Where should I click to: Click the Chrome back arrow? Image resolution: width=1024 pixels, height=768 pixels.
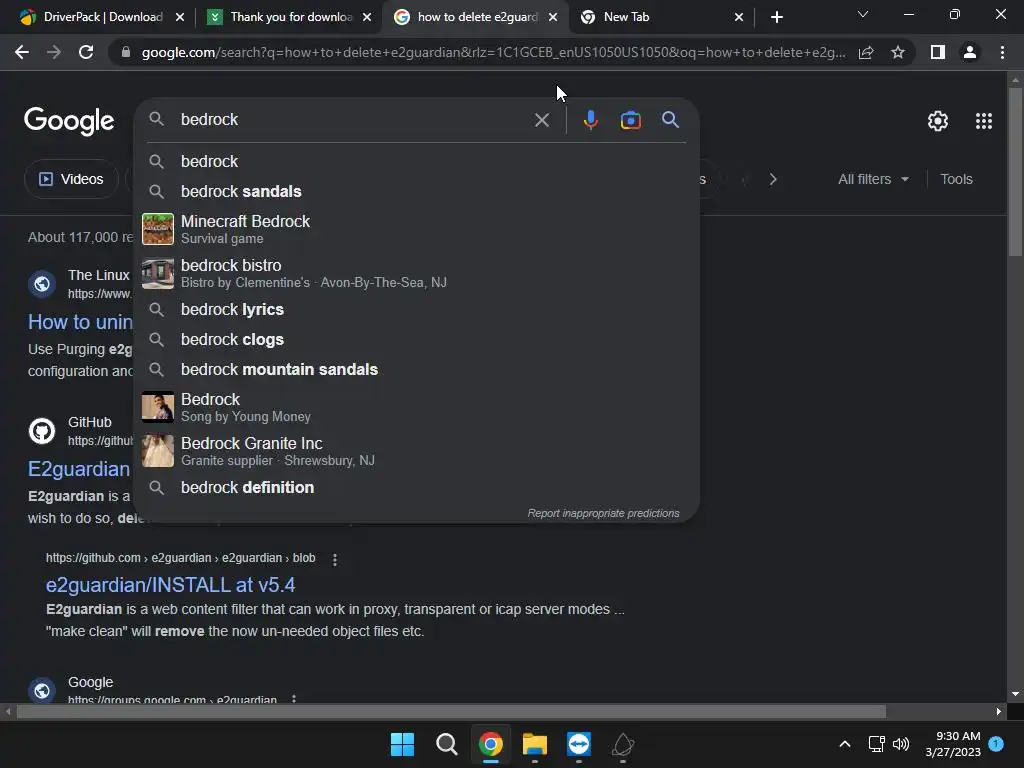(x=22, y=52)
